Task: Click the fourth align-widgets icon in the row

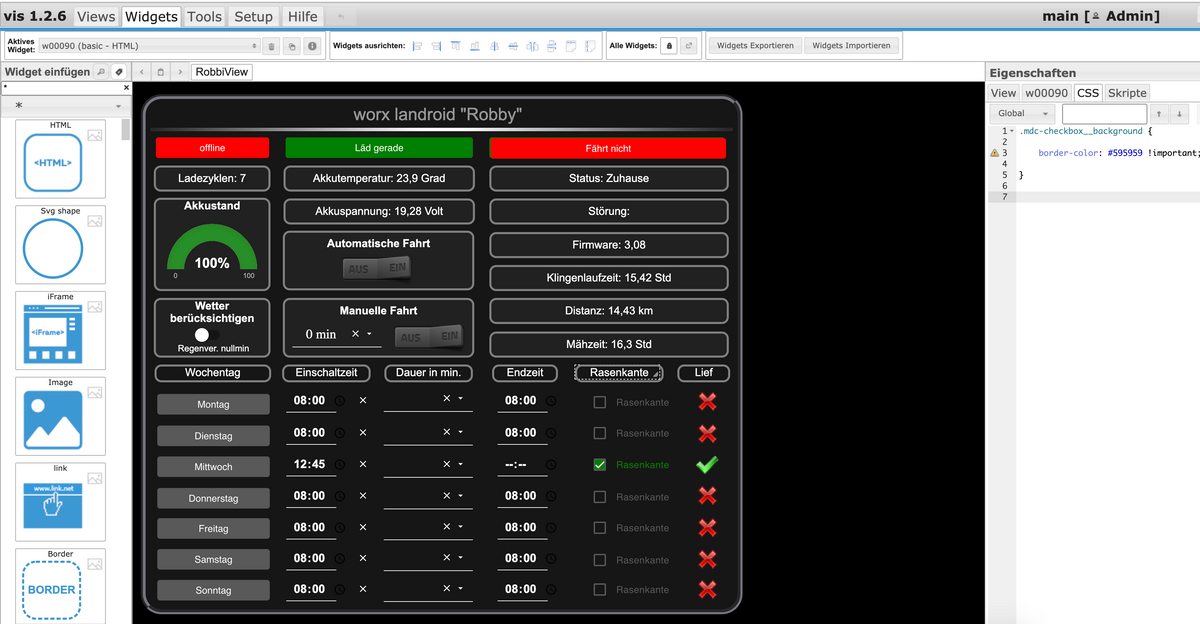Action: (475, 46)
